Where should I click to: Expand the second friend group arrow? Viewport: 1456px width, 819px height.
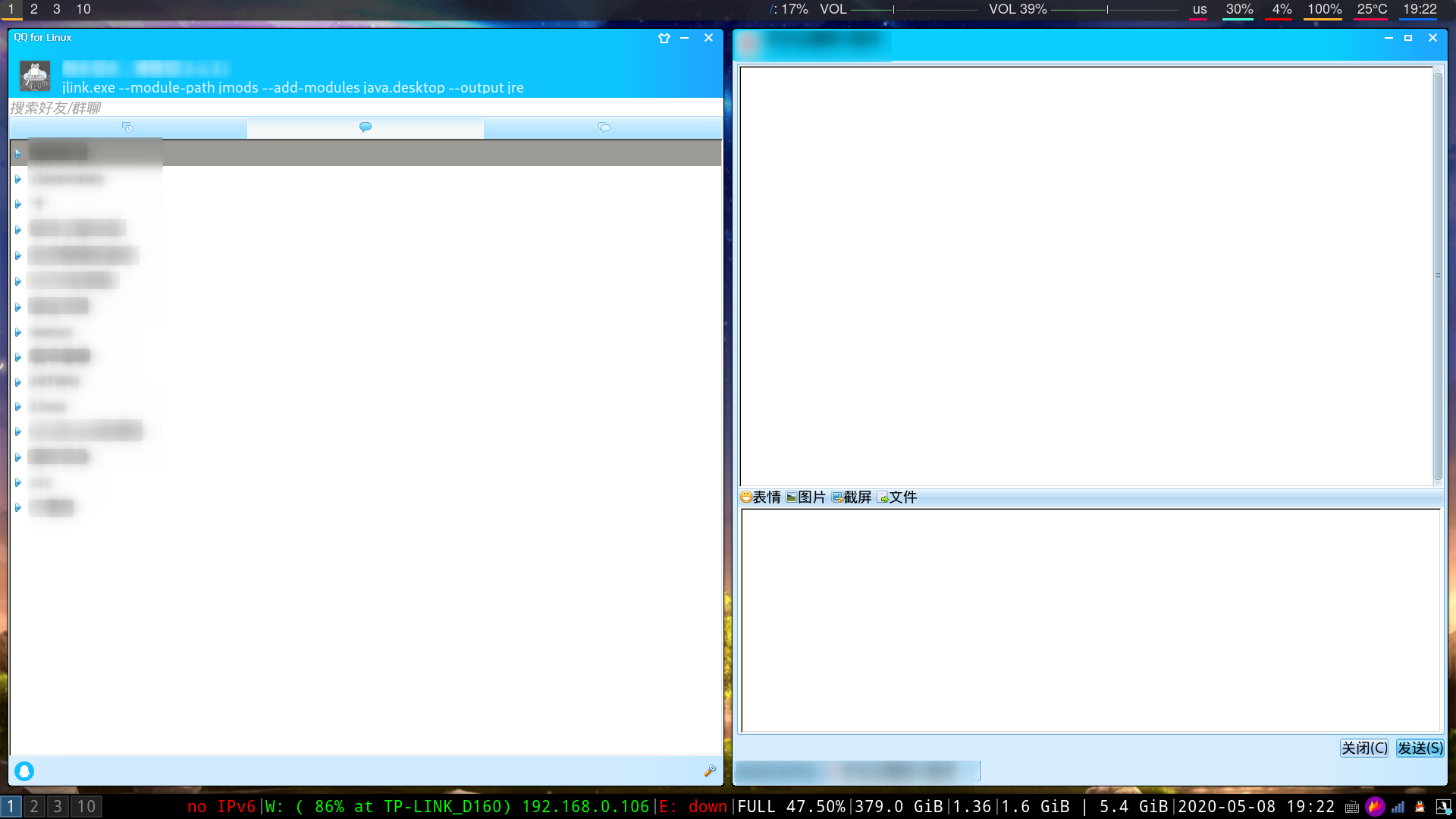click(x=18, y=179)
